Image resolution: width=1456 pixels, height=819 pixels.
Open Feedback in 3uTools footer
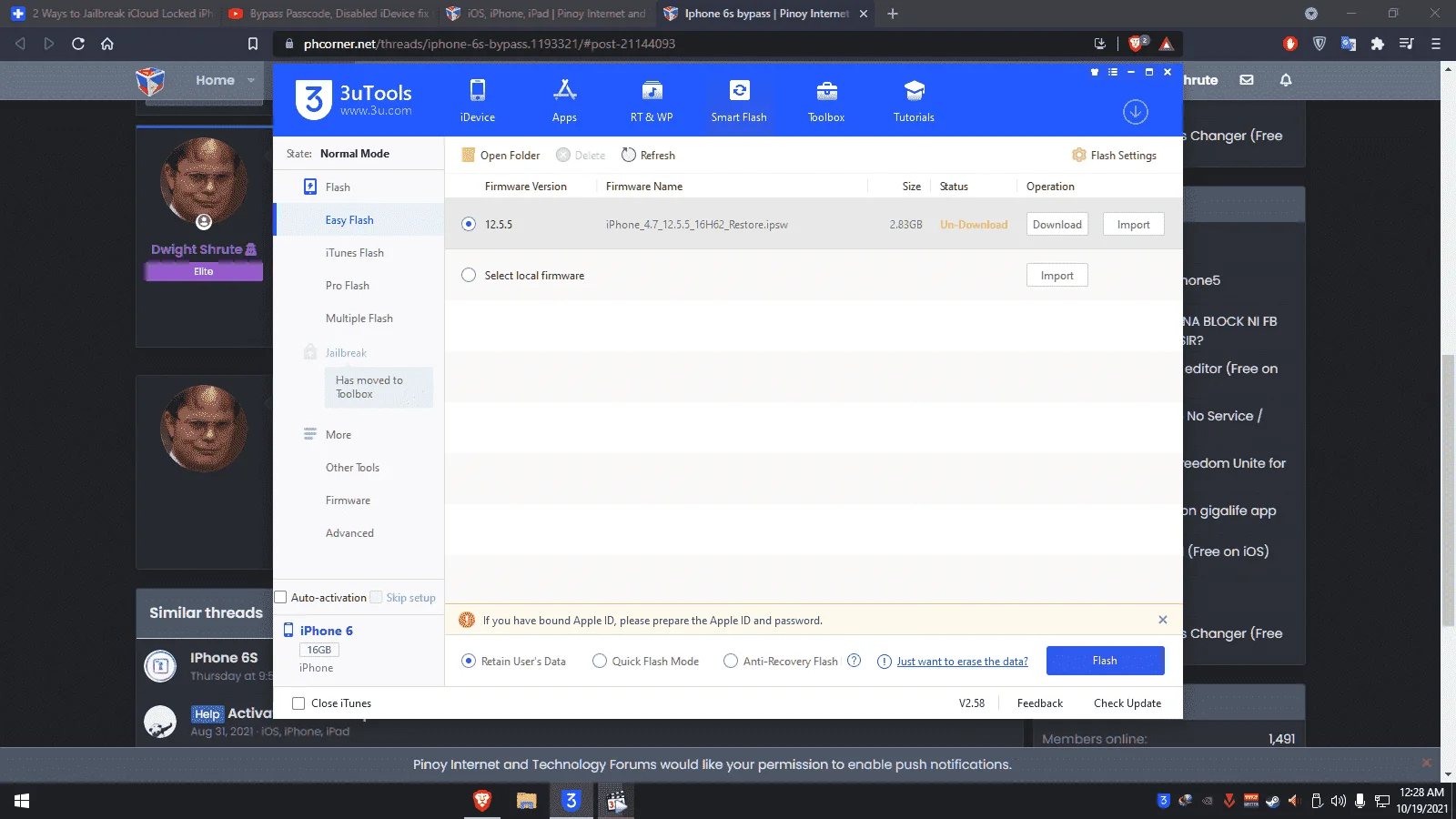(x=1040, y=703)
